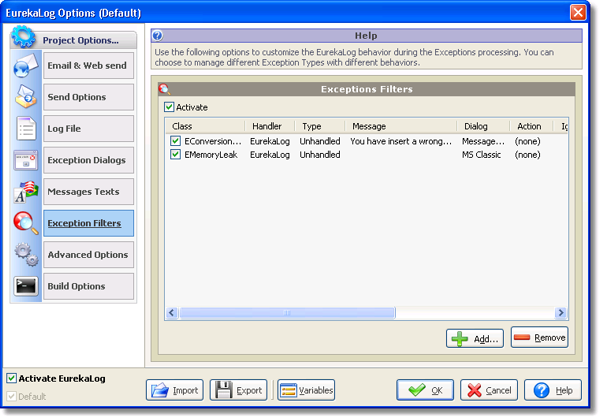The image size is (600, 418).
Task: Open the Variables button
Action: click(x=306, y=390)
